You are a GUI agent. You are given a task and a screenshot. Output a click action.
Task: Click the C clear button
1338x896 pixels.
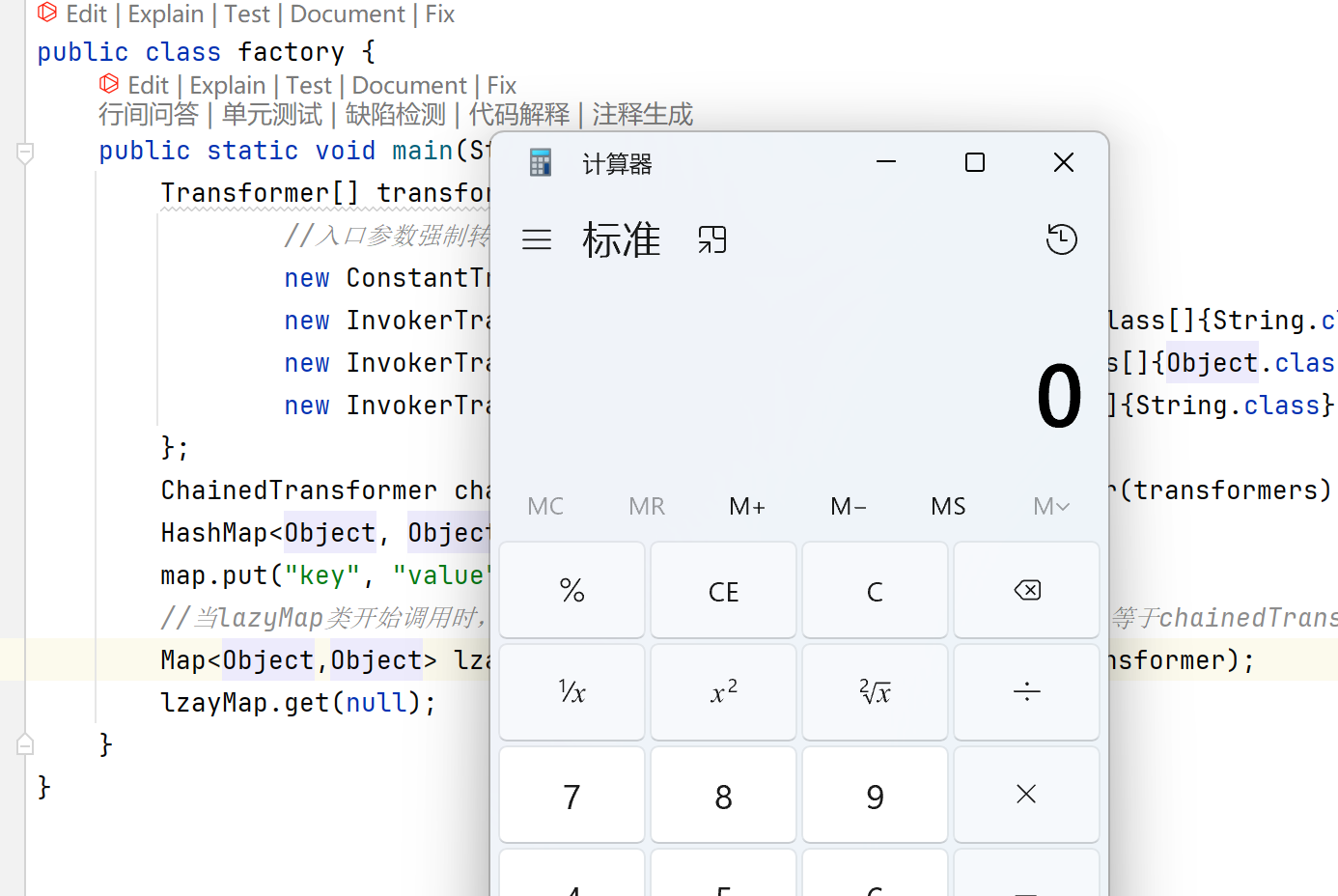875,591
